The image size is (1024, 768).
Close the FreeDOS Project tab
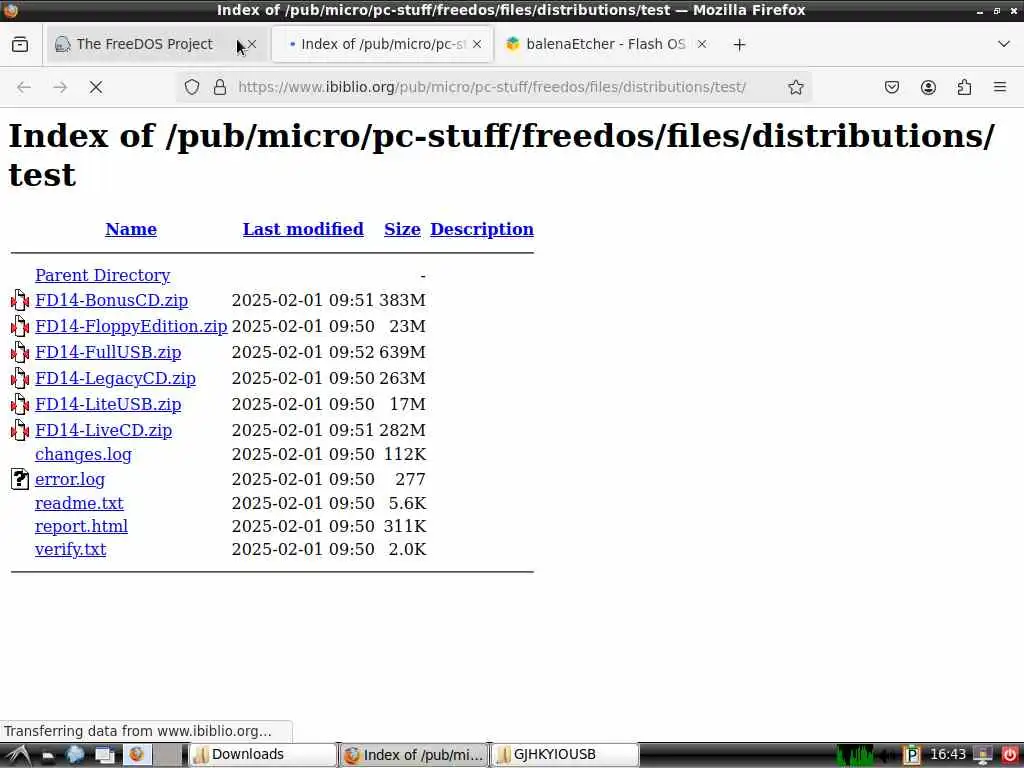pyautogui.click(x=252, y=44)
